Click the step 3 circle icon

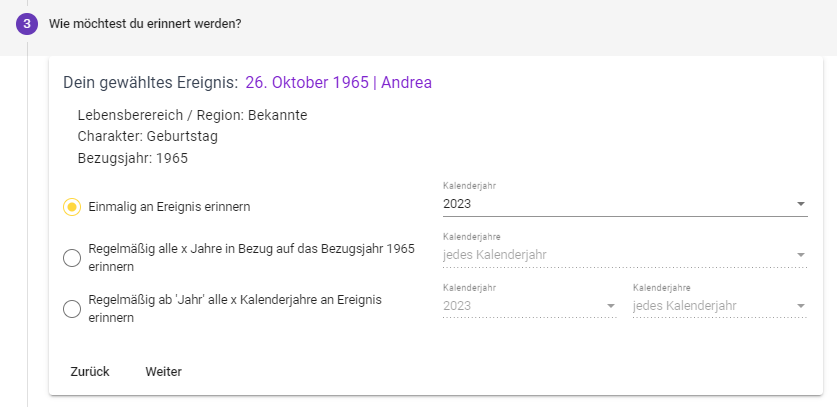click(26, 23)
